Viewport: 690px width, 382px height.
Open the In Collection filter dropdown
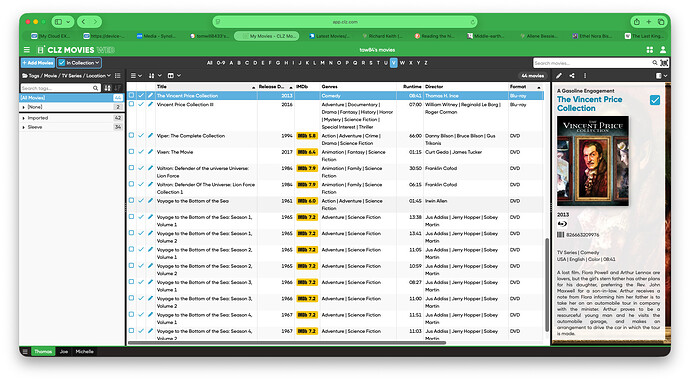click(79, 63)
